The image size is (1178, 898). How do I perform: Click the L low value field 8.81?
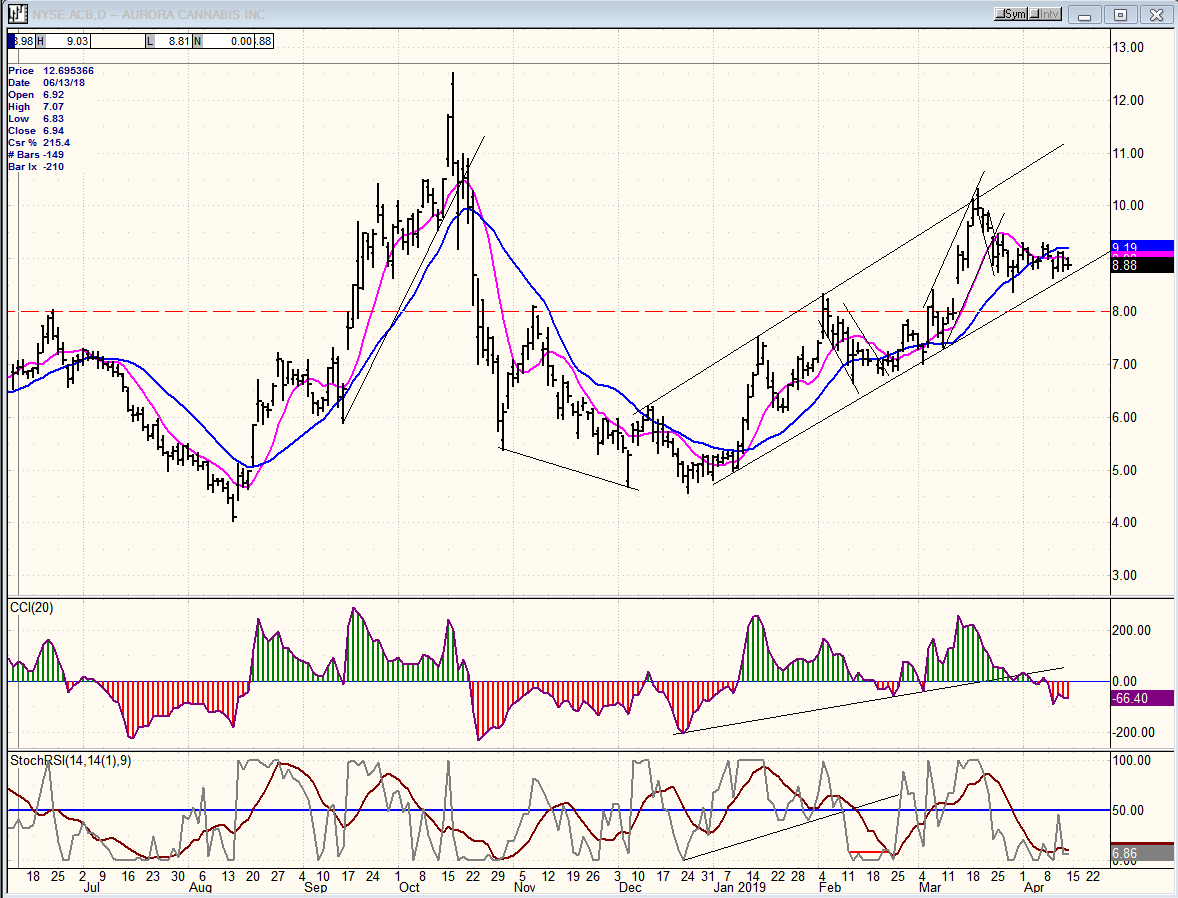pyautogui.click(x=168, y=41)
